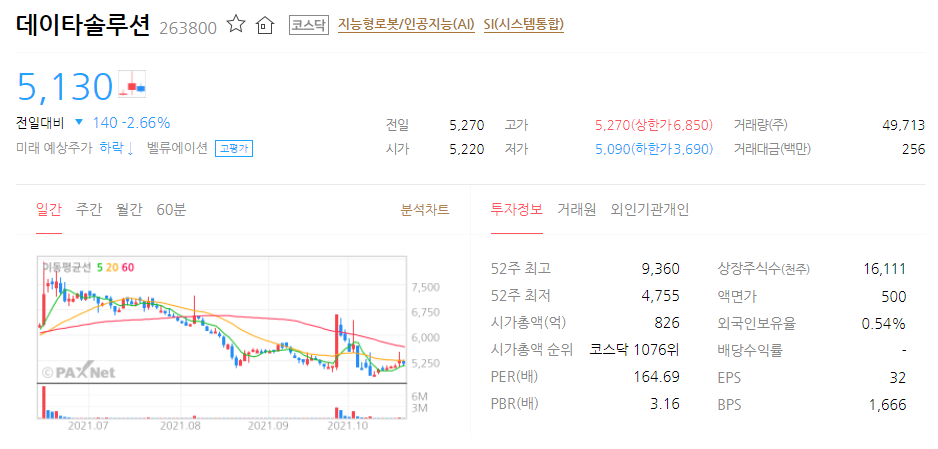Select the 투자정보 tab
The height and width of the screenshot is (449, 938).
click(516, 210)
